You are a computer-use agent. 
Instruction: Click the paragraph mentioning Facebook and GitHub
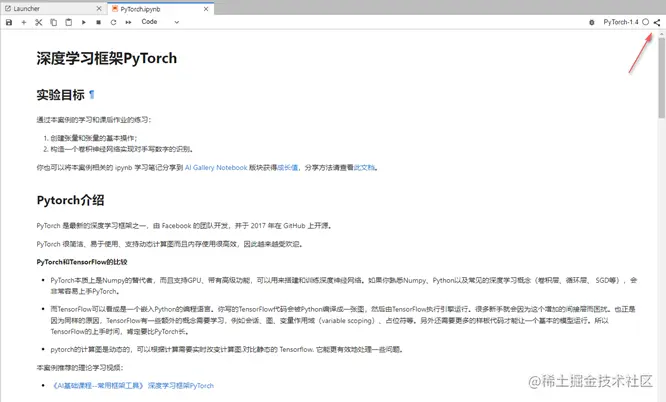click(x=184, y=226)
